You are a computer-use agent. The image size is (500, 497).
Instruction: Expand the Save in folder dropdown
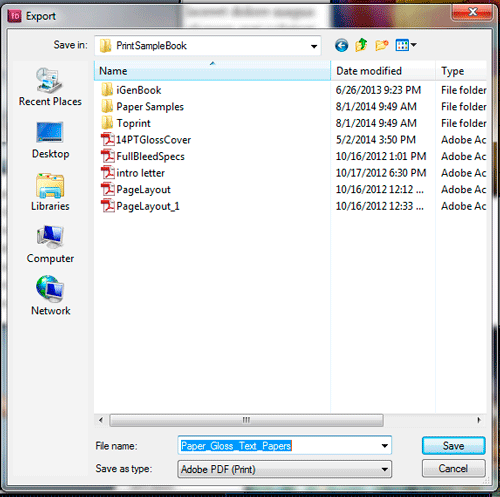313,46
